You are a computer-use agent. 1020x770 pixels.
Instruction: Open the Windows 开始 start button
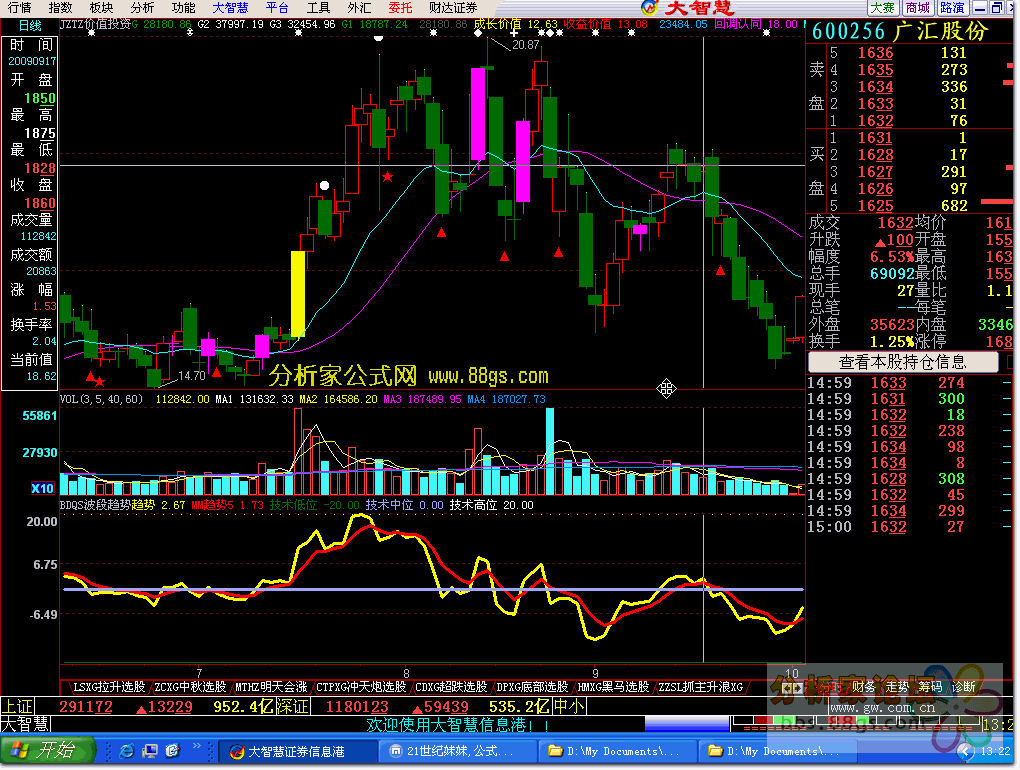click(47, 750)
